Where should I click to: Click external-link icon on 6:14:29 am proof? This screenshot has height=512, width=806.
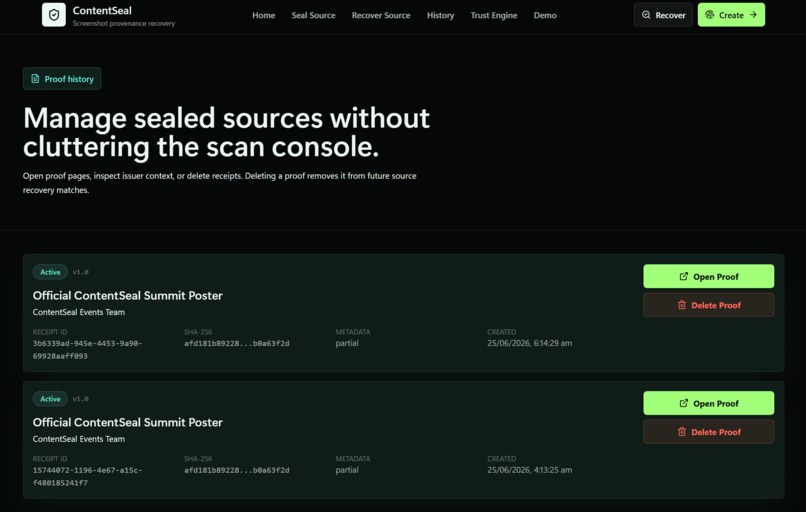click(684, 277)
